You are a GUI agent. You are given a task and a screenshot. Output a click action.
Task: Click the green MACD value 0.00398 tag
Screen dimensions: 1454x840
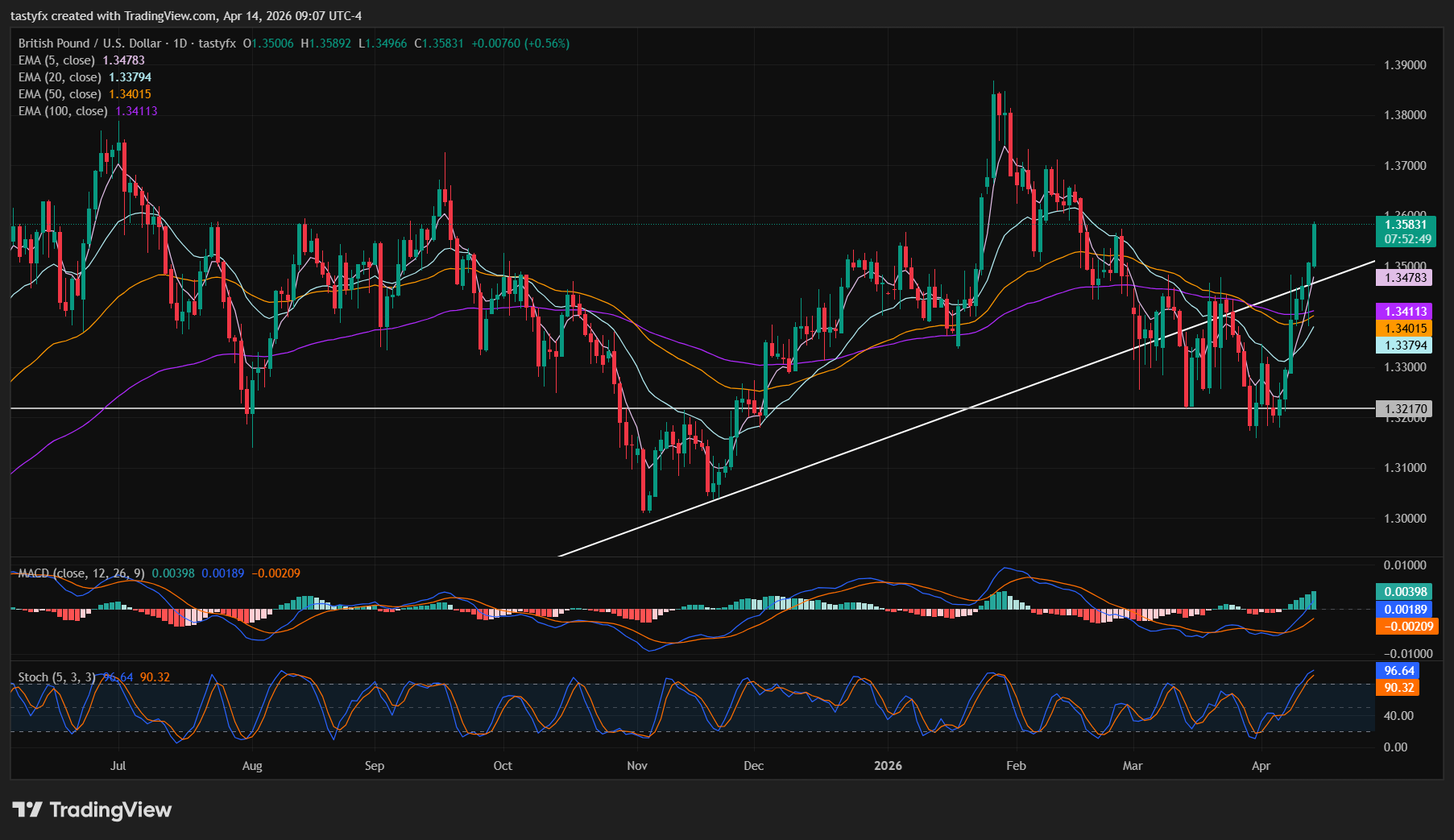click(x=1405, y=591)
